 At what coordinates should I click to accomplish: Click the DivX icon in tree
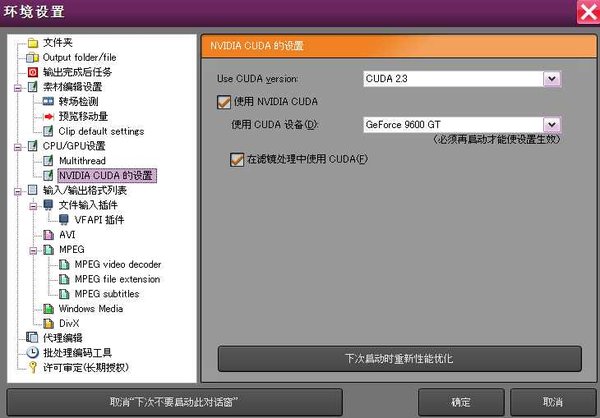coord(49,323)
